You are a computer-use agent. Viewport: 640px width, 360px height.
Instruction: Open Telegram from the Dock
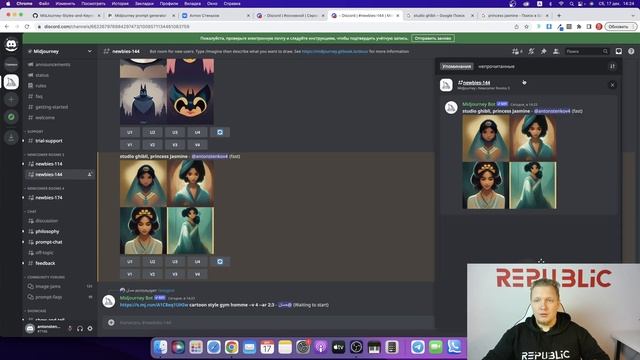[418, 347]
